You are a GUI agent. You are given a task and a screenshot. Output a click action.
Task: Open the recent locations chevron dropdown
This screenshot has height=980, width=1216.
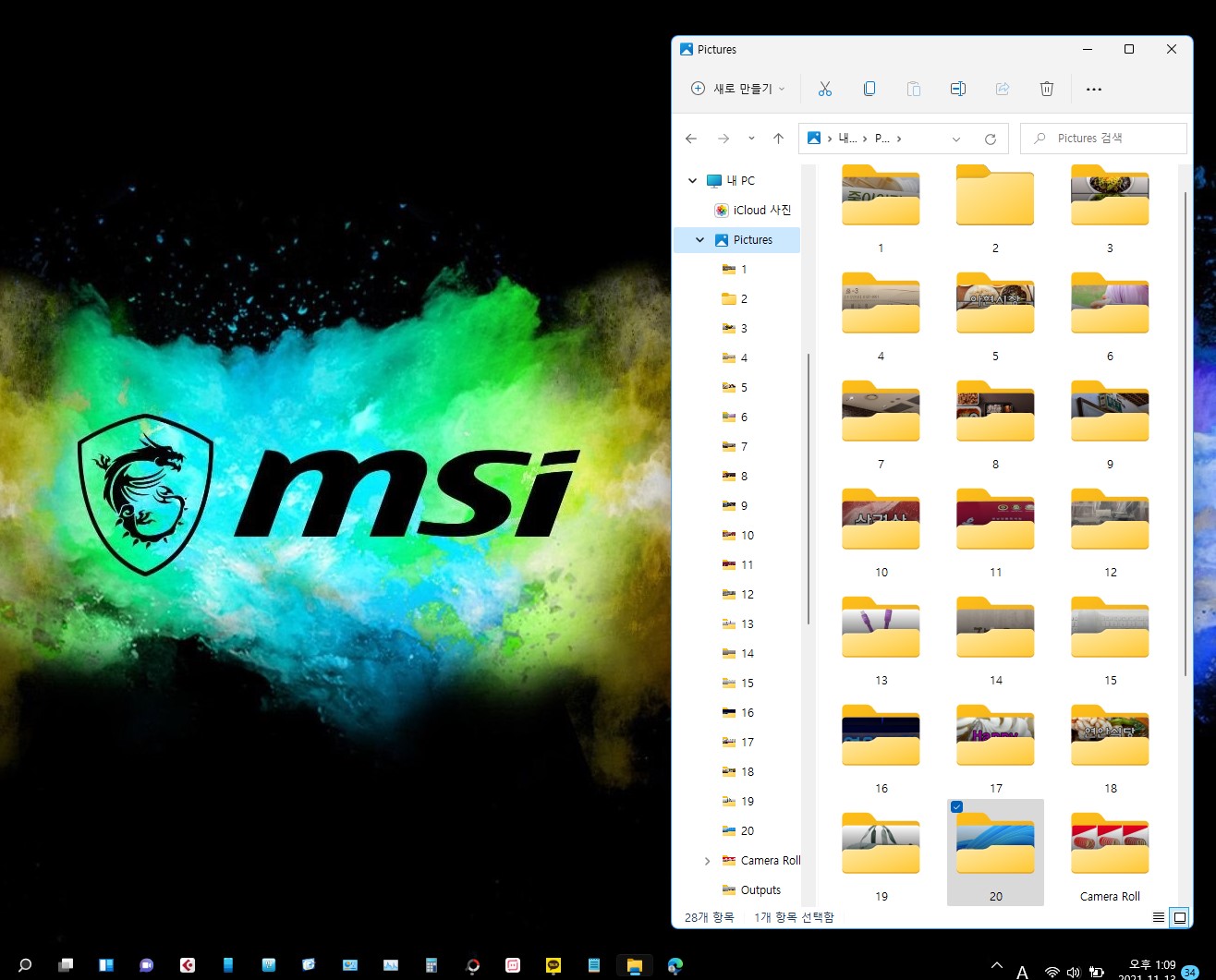coord(751,139)
